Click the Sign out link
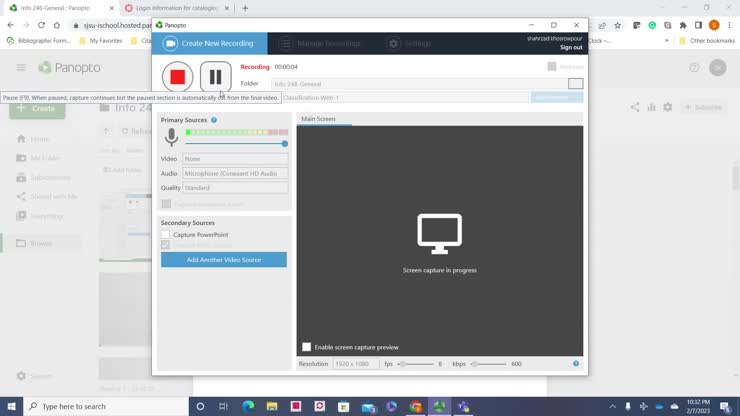 click(571, 47)
